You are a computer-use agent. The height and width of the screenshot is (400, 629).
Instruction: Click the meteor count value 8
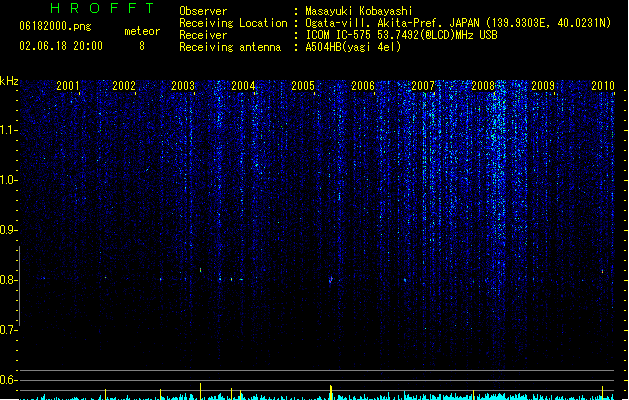click(x=142, y=46)
